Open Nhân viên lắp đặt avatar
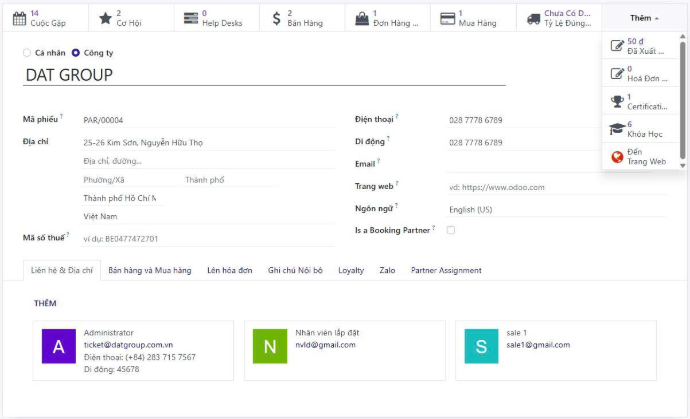The image size is (690, 419). (270, 346)
